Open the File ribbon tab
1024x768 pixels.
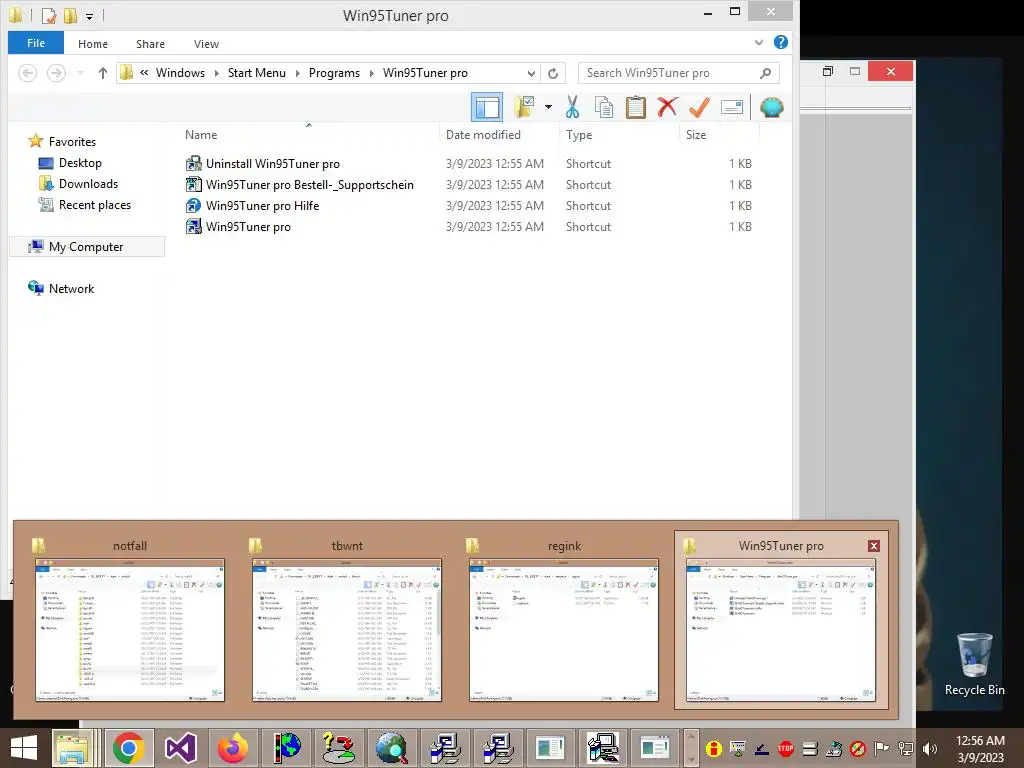click(36, 43)
